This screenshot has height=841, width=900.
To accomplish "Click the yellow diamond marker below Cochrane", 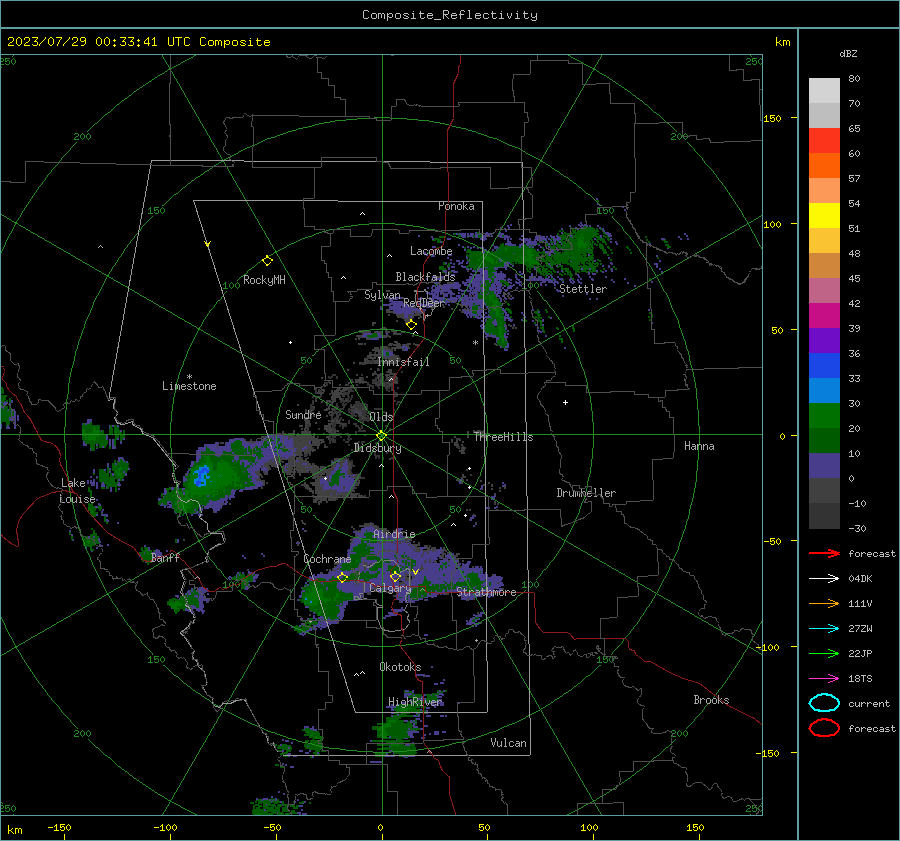I will (343, 577).
